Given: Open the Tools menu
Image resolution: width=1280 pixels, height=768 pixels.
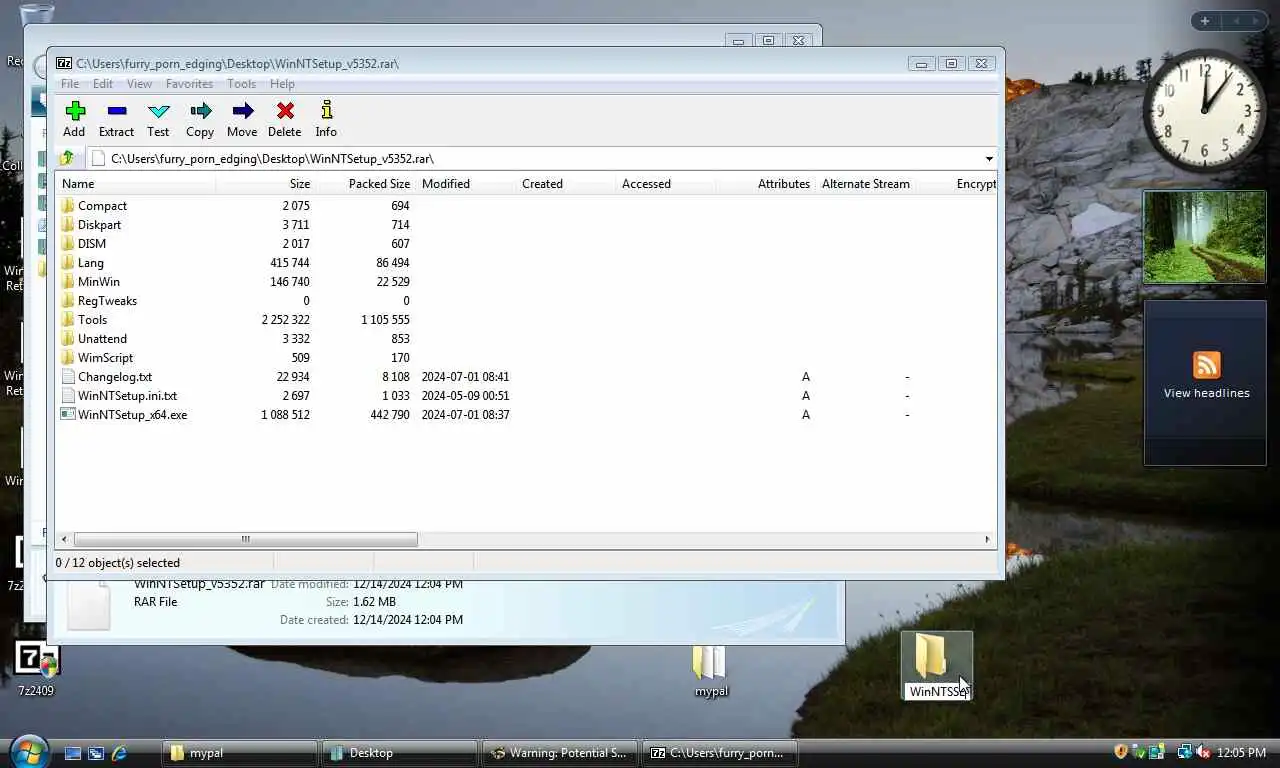Looking at the screenshot, I should [x=241, y=84].
